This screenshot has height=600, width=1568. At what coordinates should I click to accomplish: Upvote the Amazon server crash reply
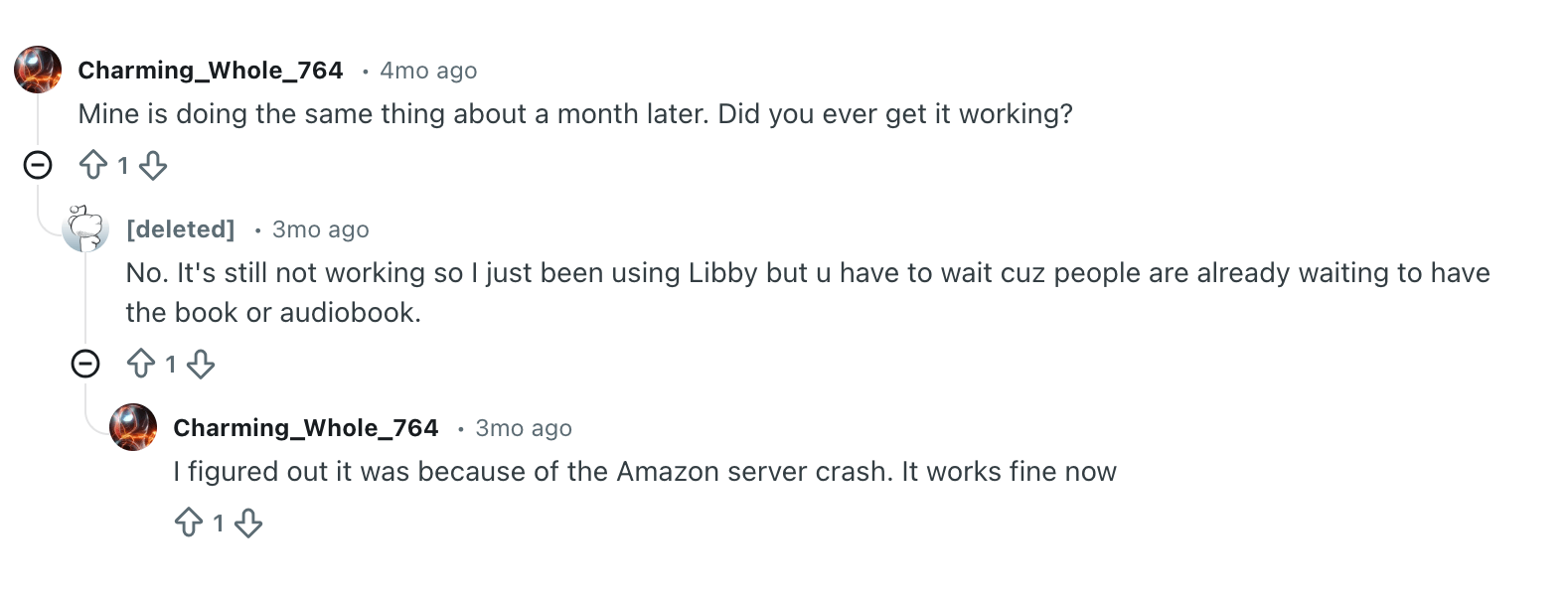(x=189, y=523)
